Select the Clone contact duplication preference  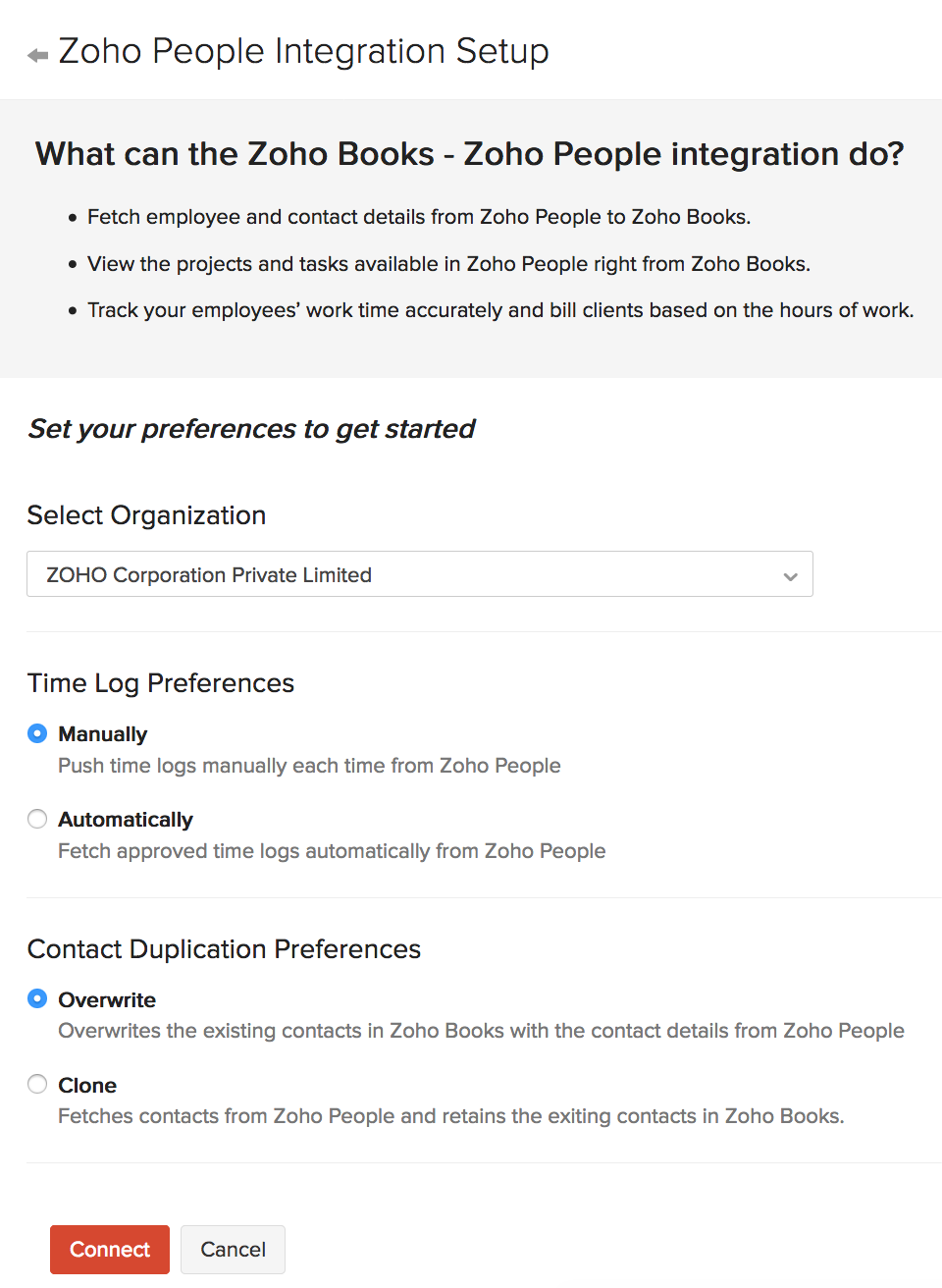37,1084
